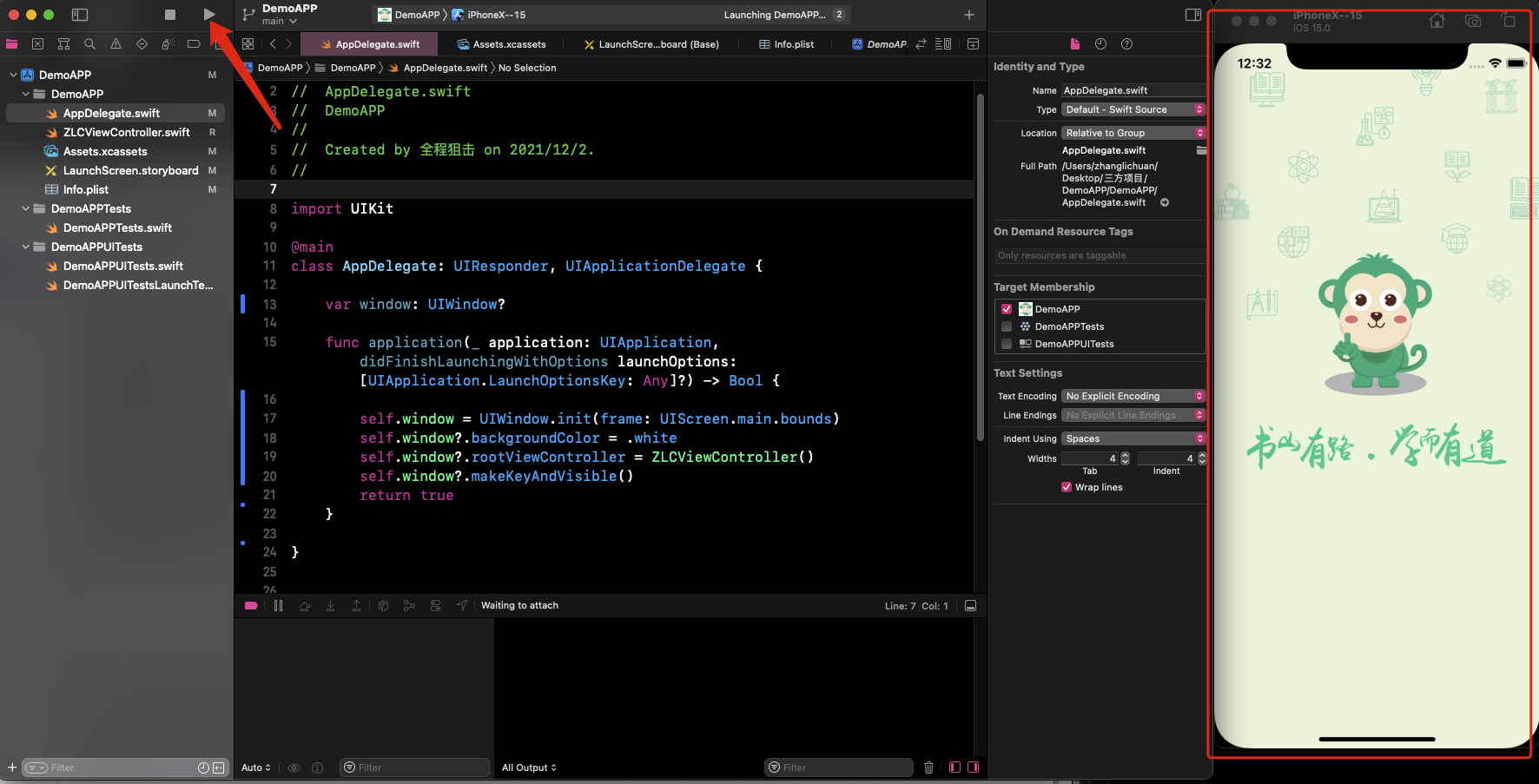Enable code review swap arrows

tap(921, 44)
